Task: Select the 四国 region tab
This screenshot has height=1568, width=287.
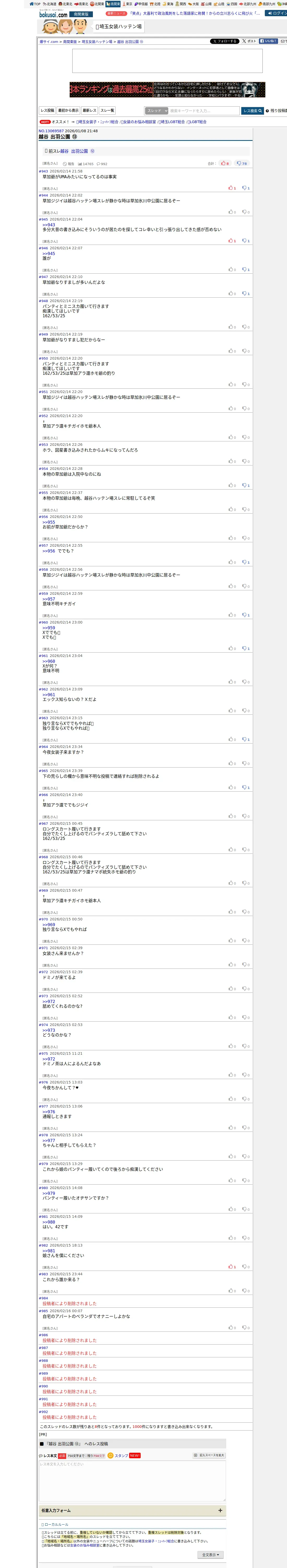Action: (232, 4)
